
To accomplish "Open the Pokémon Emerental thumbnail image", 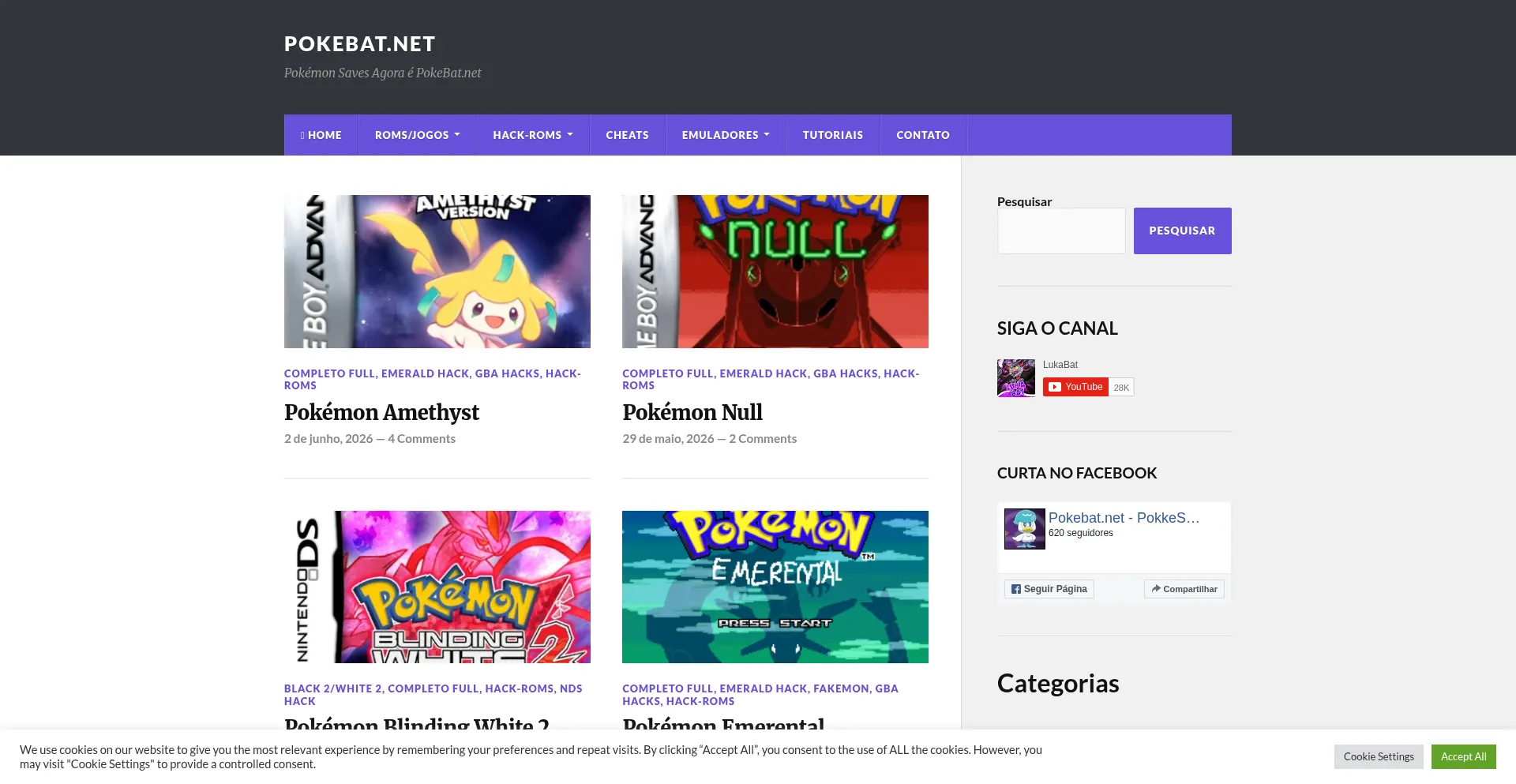I will (775, 587).
